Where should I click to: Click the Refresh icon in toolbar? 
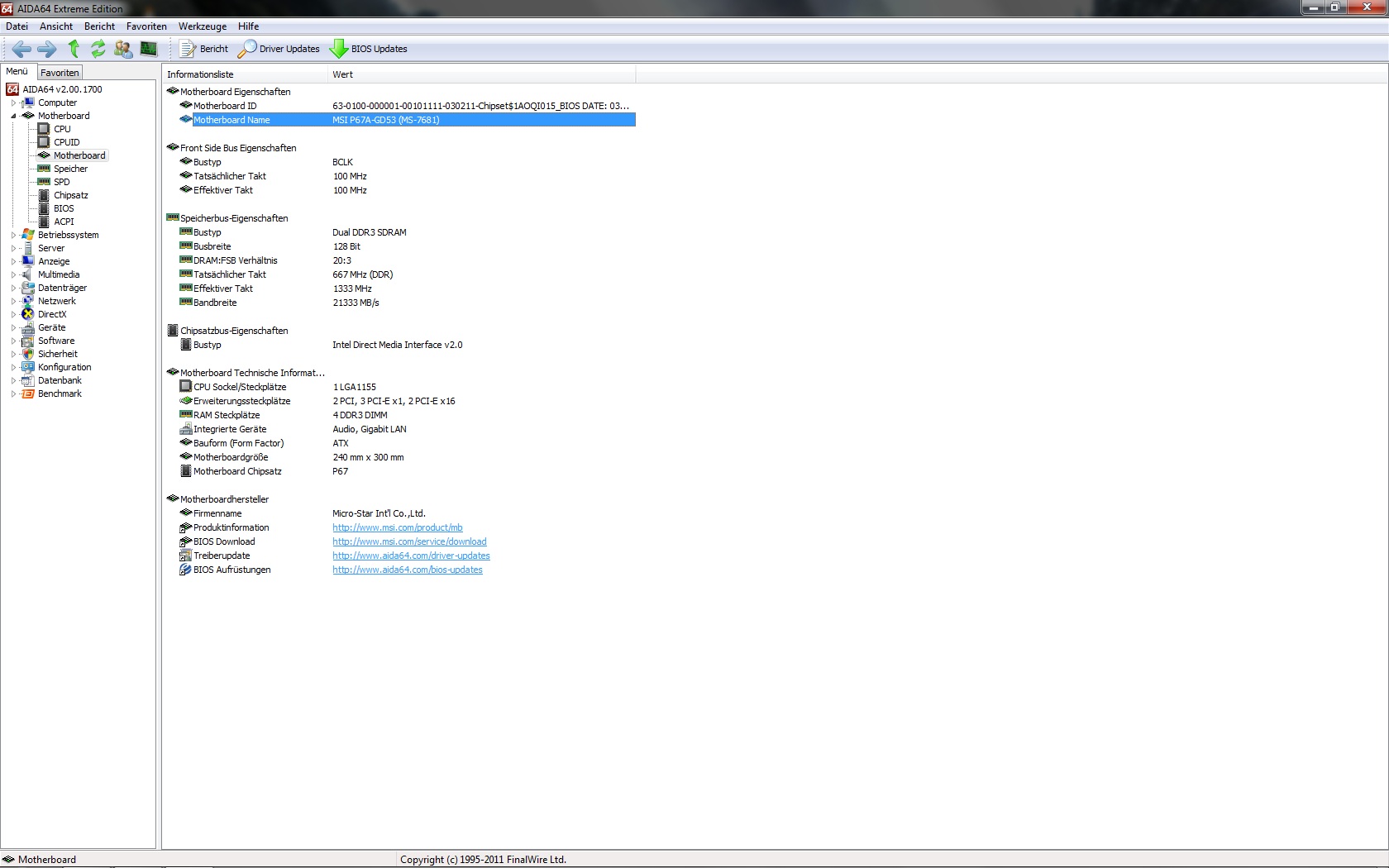98,49
